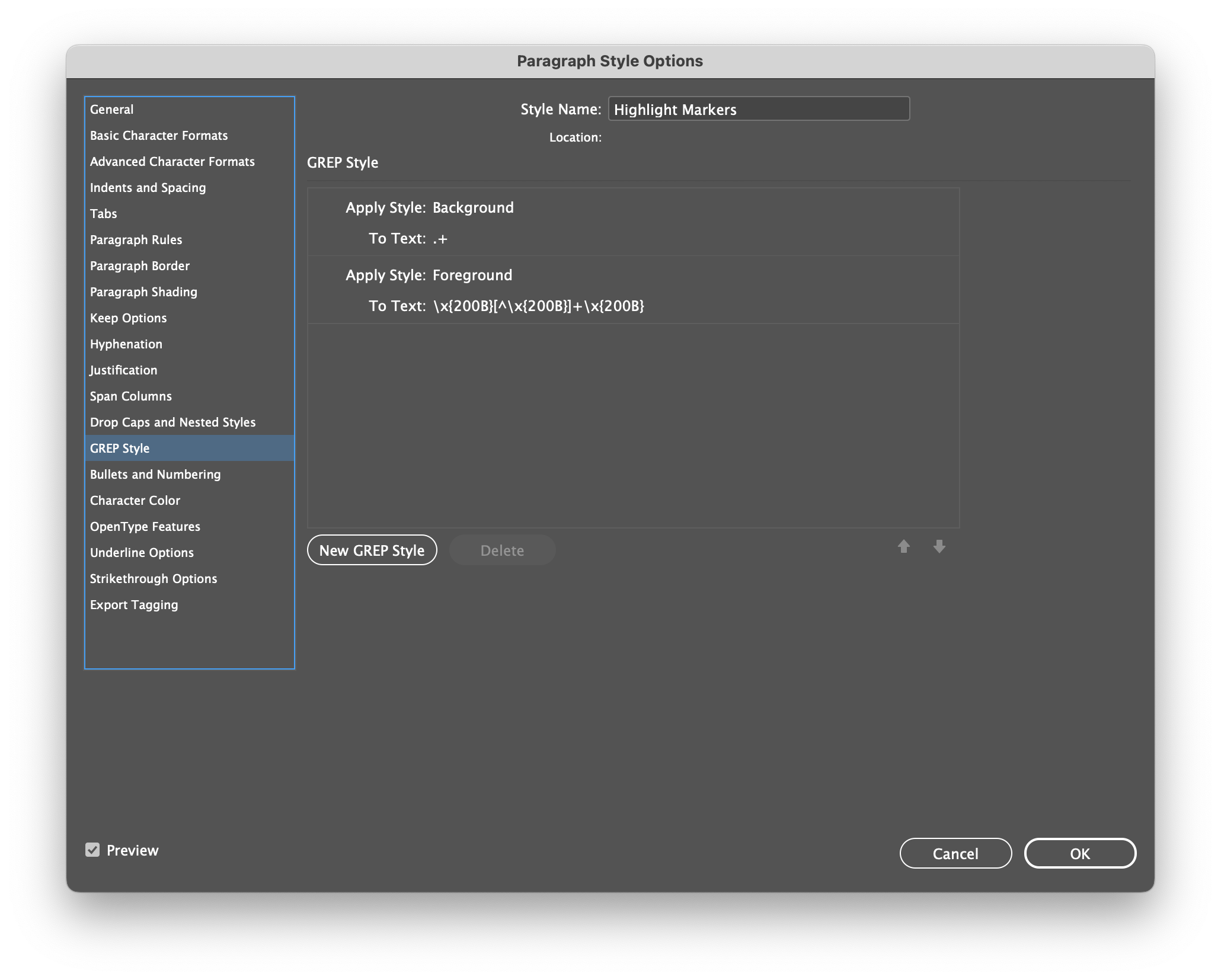Screen dimensions: 1221x980
Task: Open Underline Options settings
Action: 142,552
